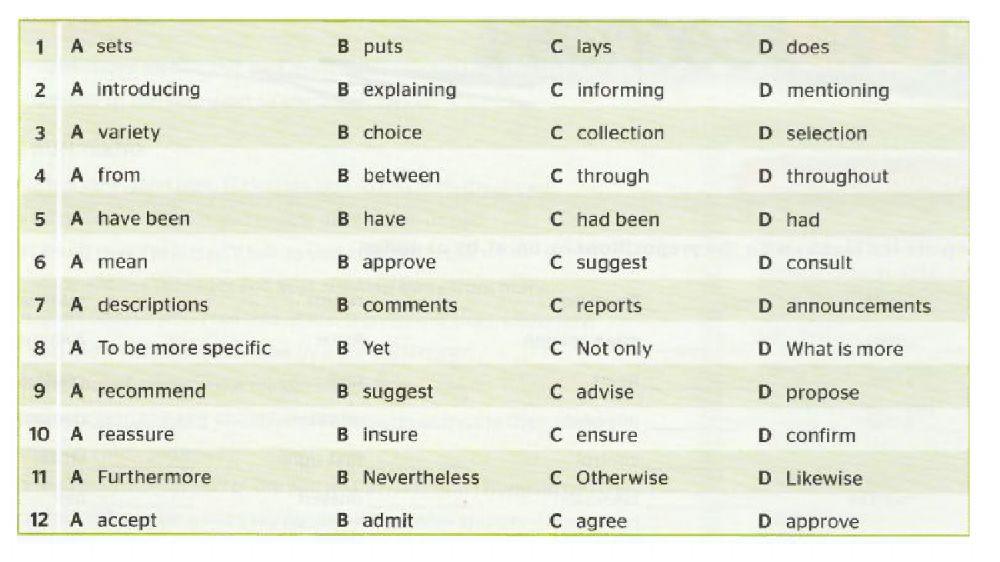Pick option B 'explaining' in question 2

pos(409,90)
